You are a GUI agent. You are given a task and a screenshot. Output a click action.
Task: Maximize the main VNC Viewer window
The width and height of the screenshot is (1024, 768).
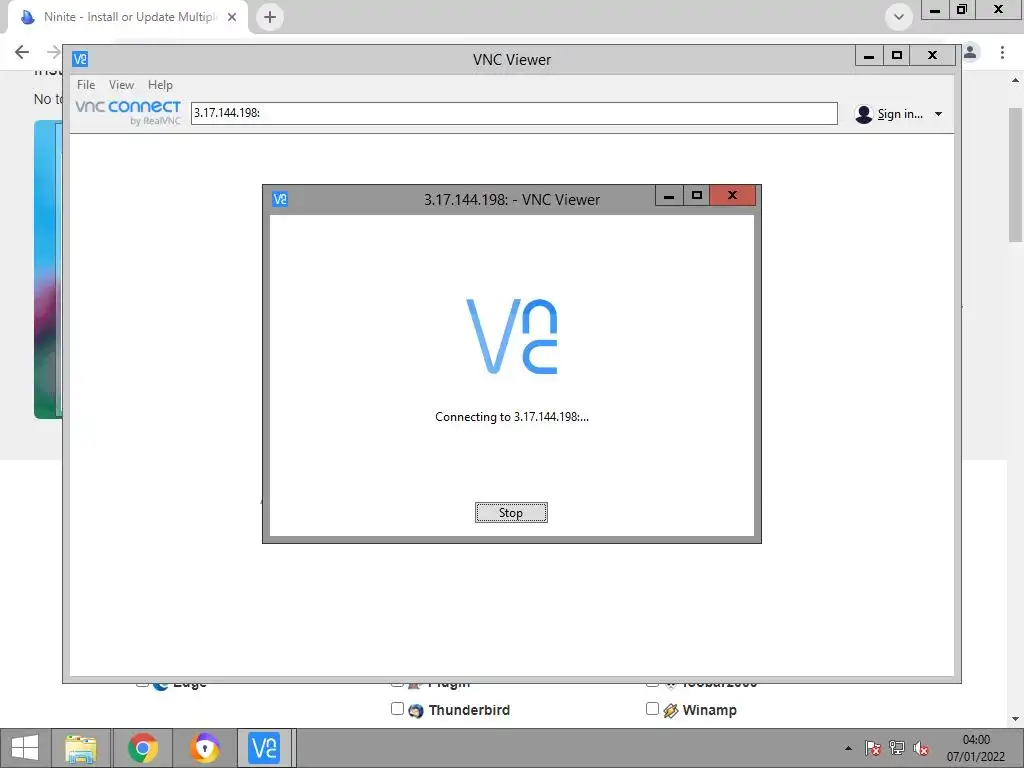coord(897,56)
